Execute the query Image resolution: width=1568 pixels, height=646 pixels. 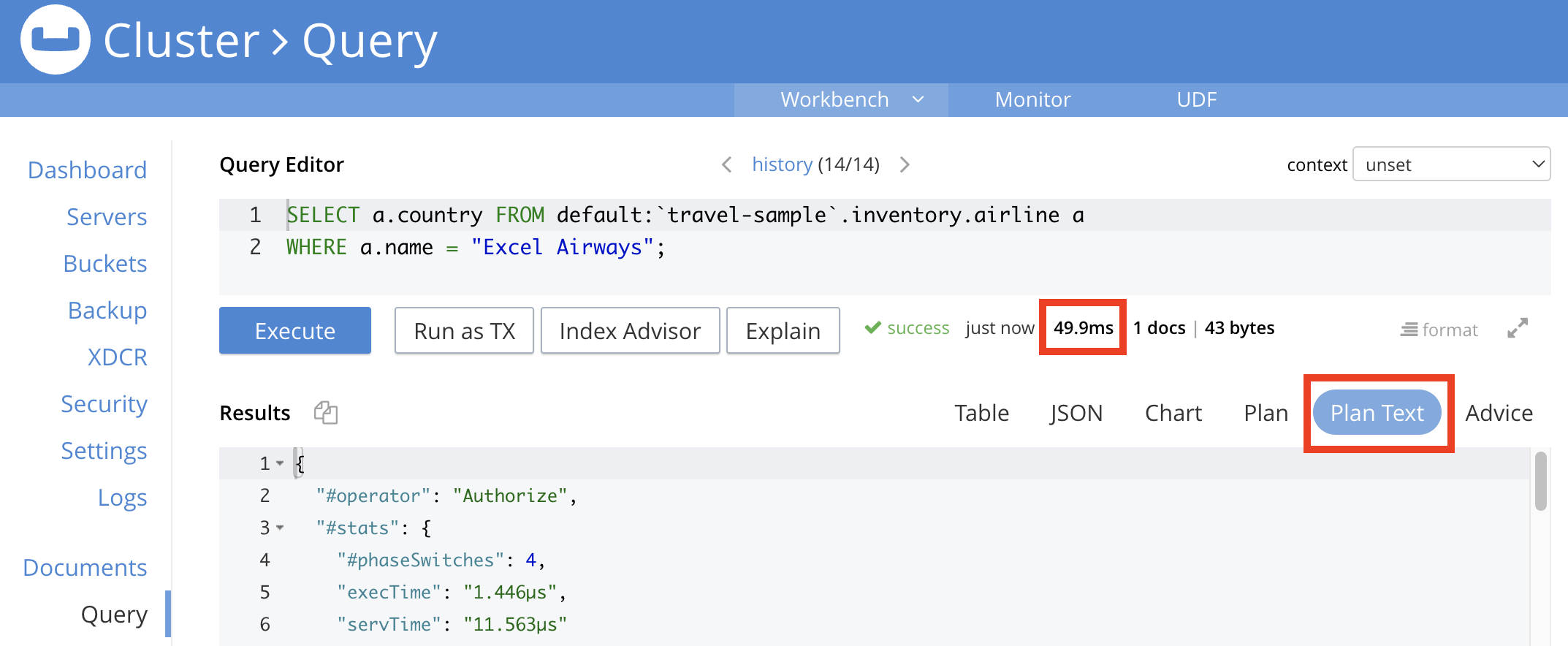295,330
